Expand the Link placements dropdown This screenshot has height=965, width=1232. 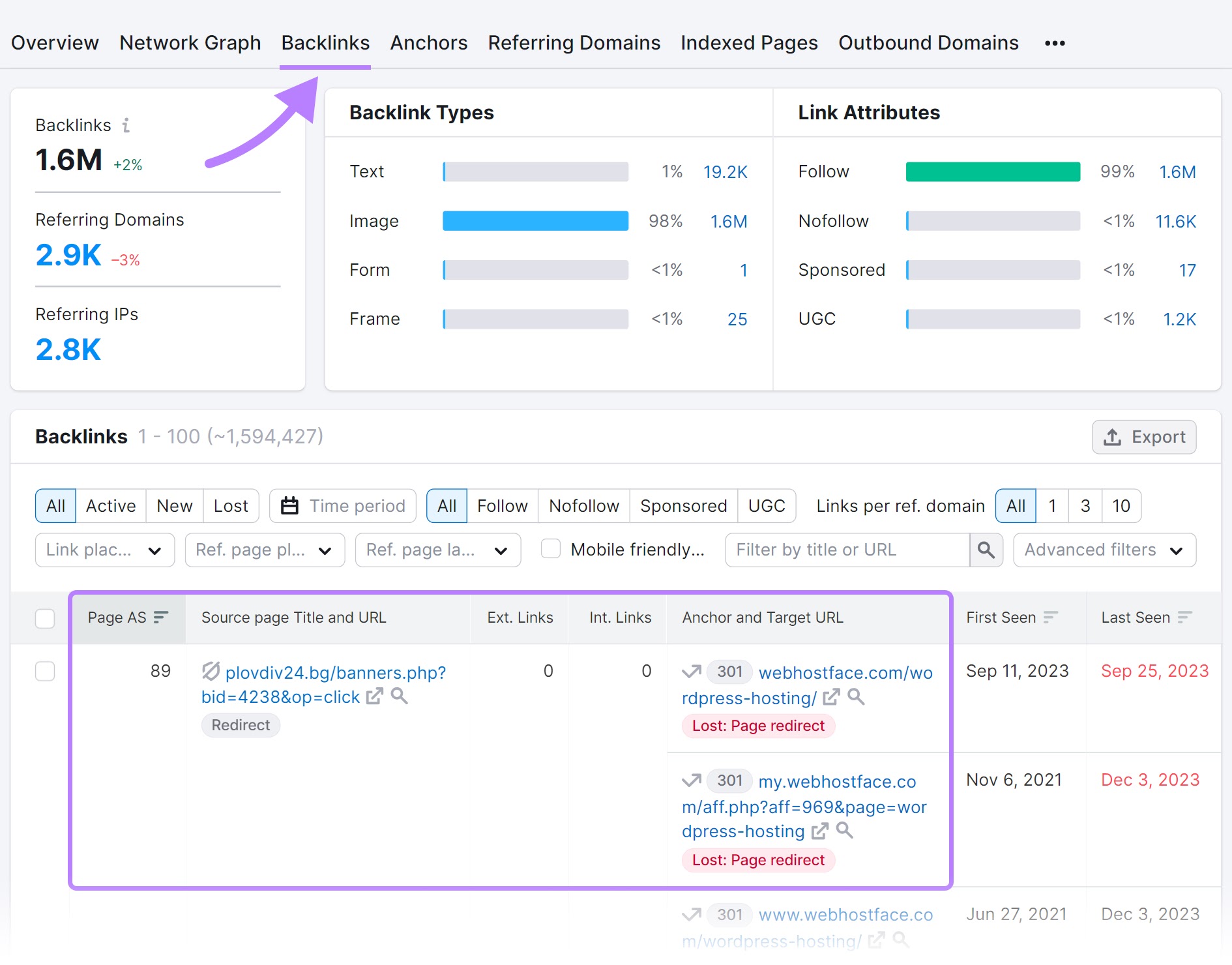coord(104,550)
